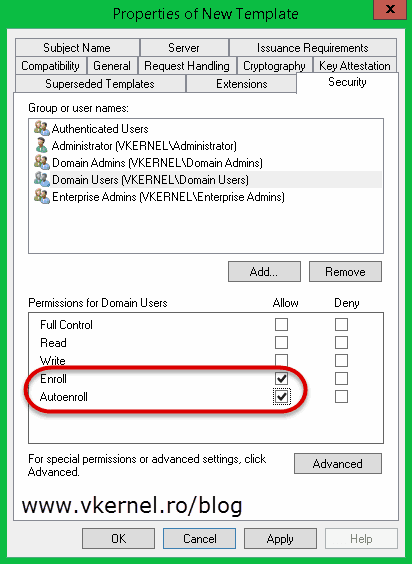Screen dimensions: 412x564
Task: Click the Domain Users group icon
Action: [42, 179]
